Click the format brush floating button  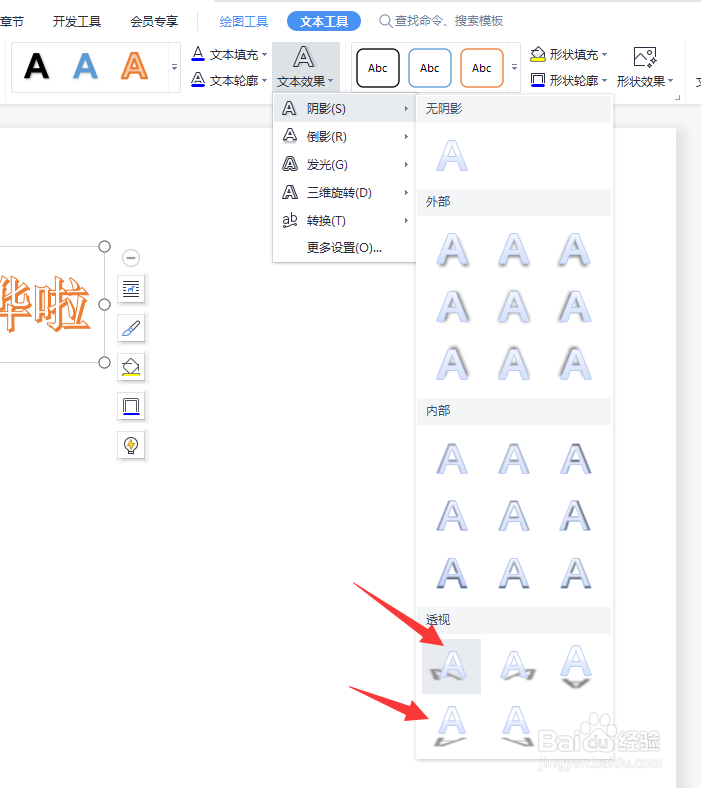tap(131, 328)
